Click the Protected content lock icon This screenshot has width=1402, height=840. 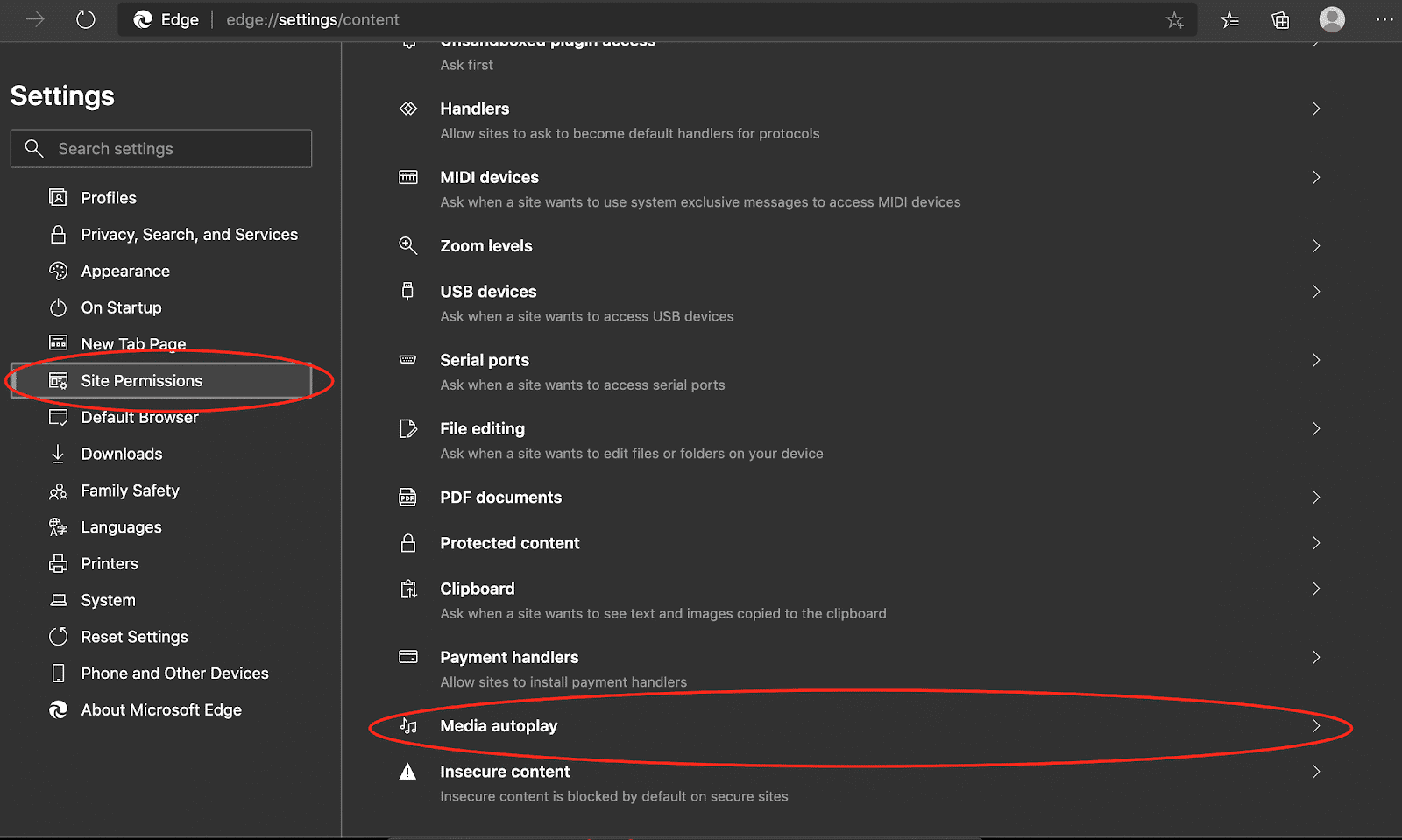pos(408,543)
